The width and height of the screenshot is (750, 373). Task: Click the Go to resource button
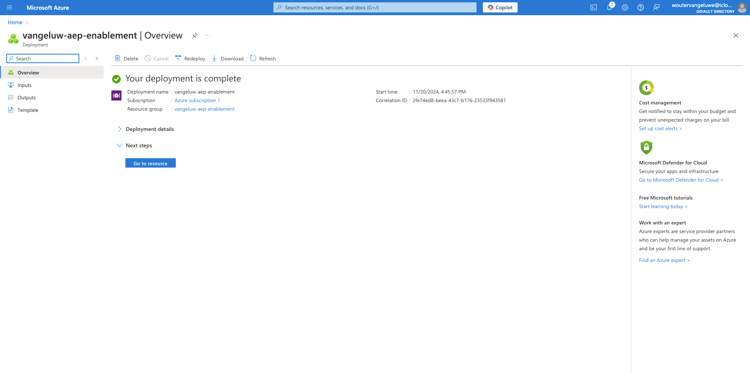tap(151, 163)
